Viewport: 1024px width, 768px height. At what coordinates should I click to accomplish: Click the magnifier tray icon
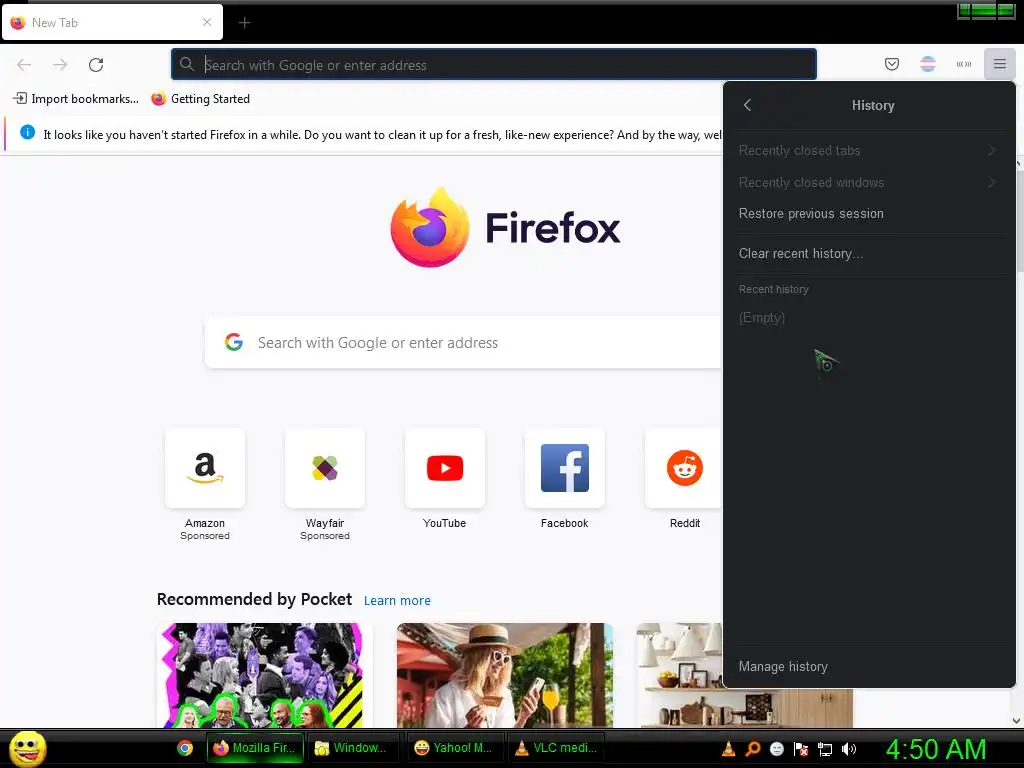tap(752, 749)
